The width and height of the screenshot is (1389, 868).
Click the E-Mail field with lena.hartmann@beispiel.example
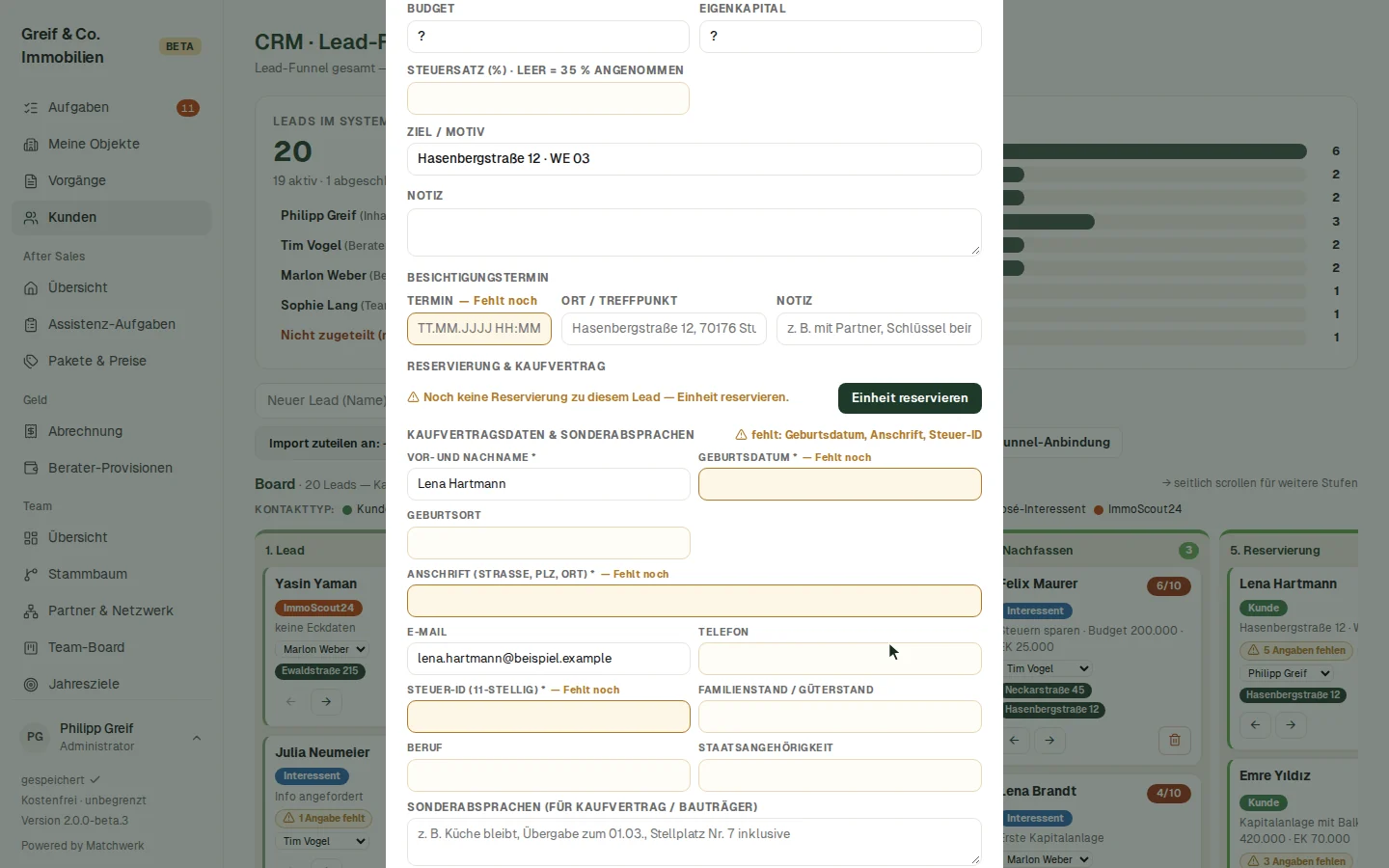click(549, 659)
